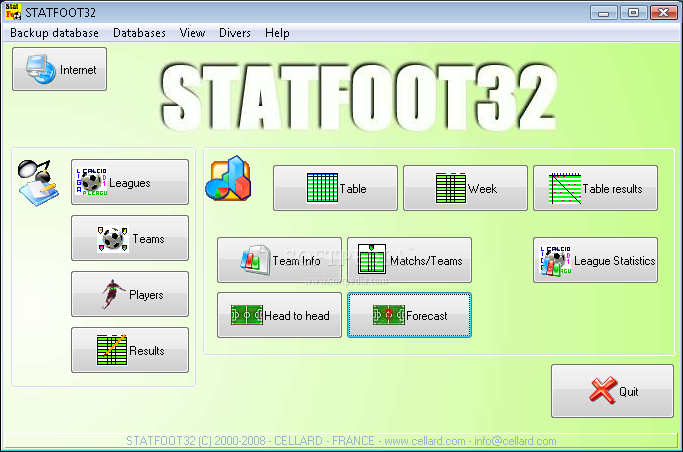Click the Matchs/Teams pitch icon

pos(372,260)
